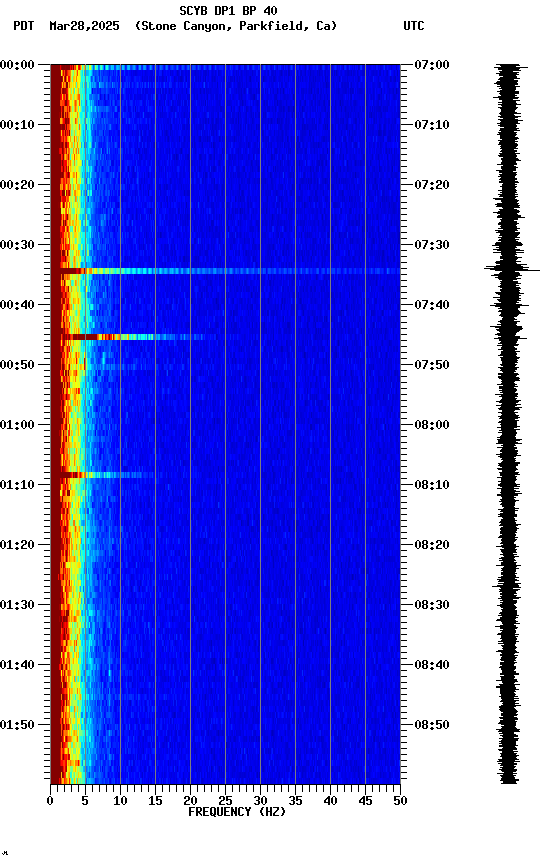The image size is (552, 864).
Task: Click the '01:00' PDT time label
Action: 17,425
